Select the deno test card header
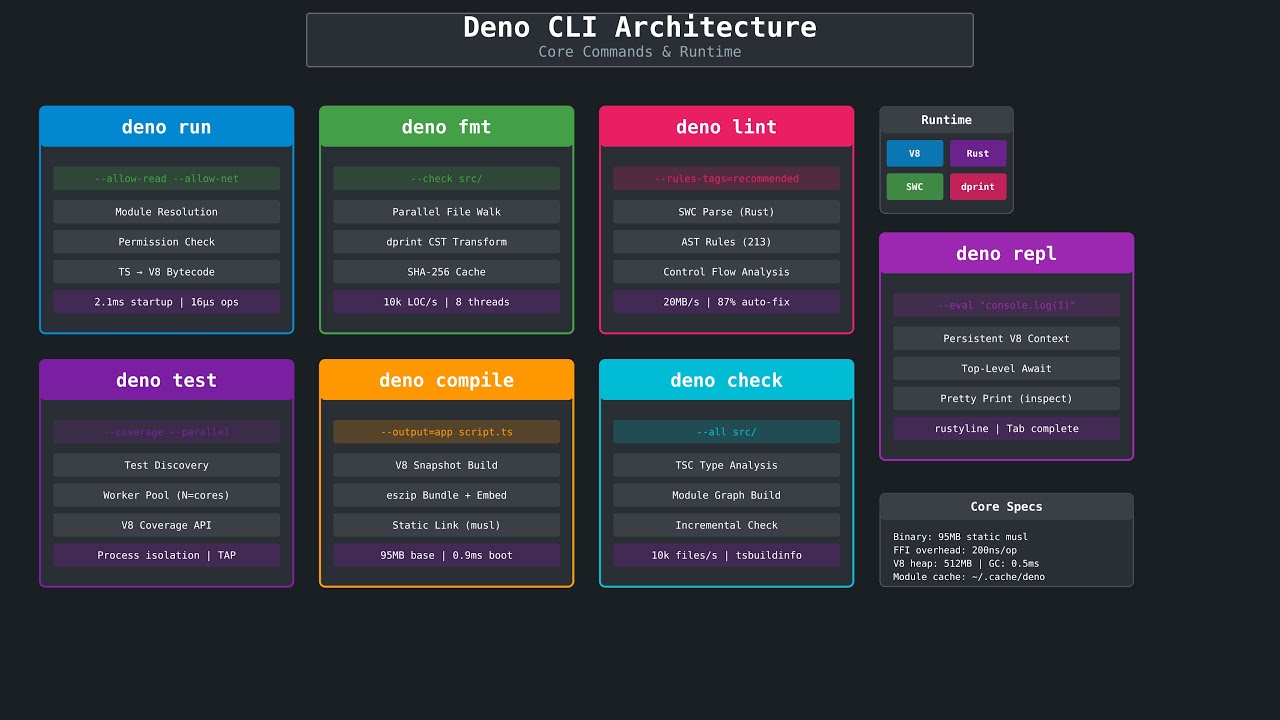Screen dimensions: 1280x720 click(167, 380)
